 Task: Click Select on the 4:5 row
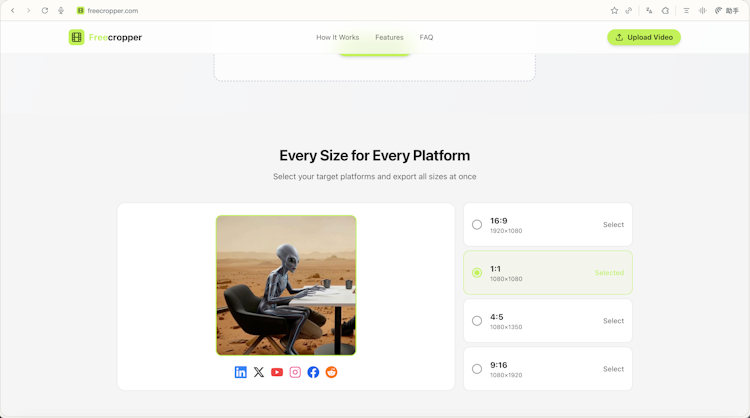[x=613, y=320]
